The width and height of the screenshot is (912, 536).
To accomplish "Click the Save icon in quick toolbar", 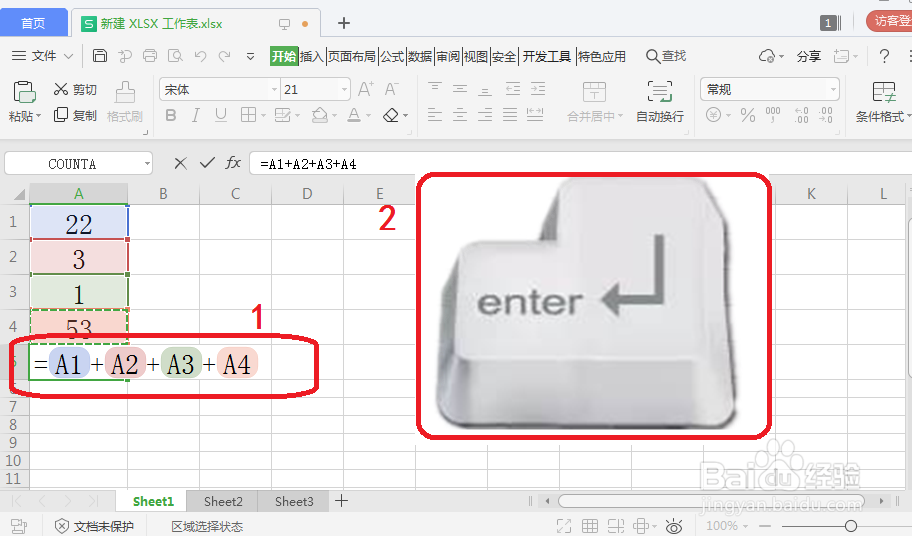I will [100, 56].
